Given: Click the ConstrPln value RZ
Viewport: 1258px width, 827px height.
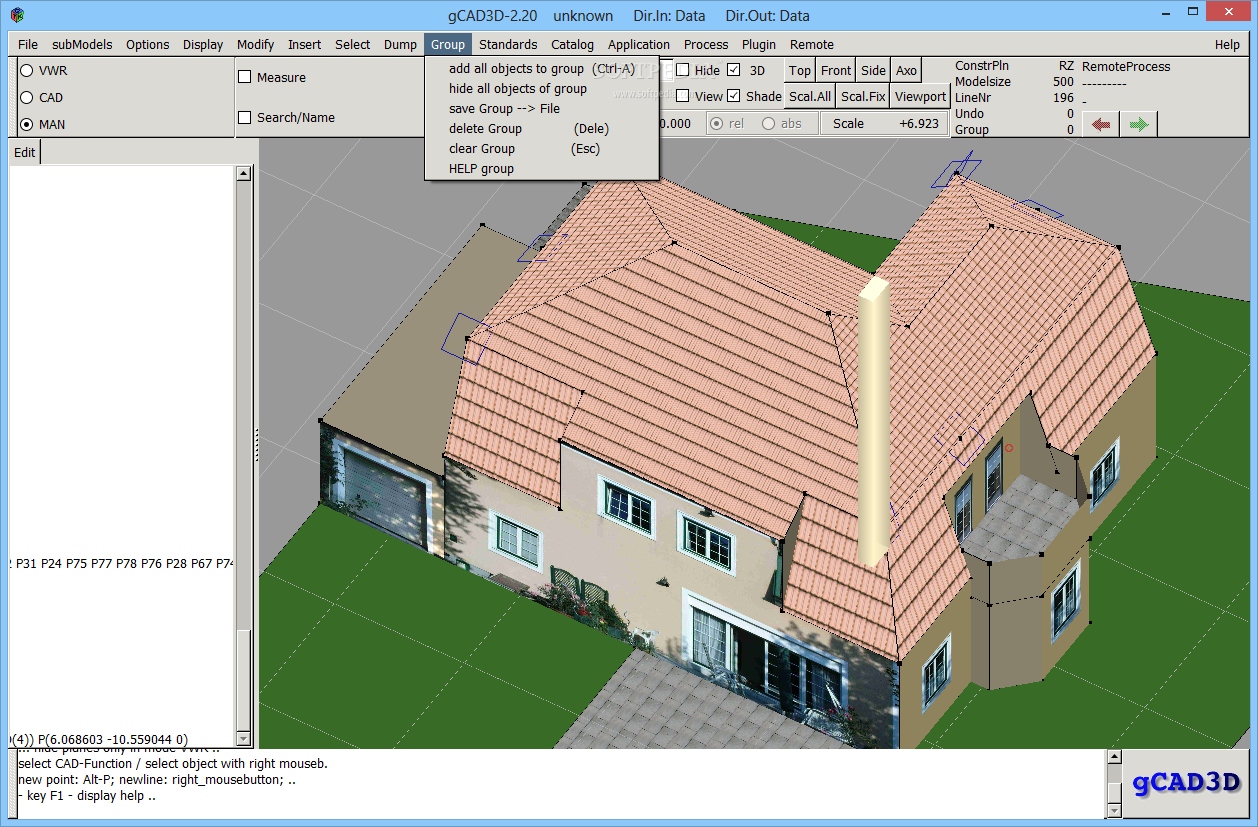Looking at the screenshot, I should [1066, 66].
